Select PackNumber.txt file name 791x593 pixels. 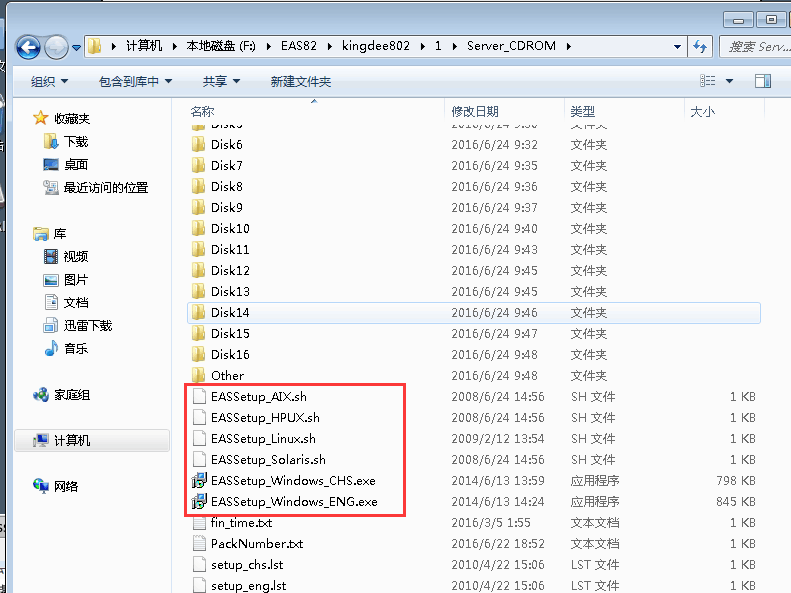[x=257, y=544]
